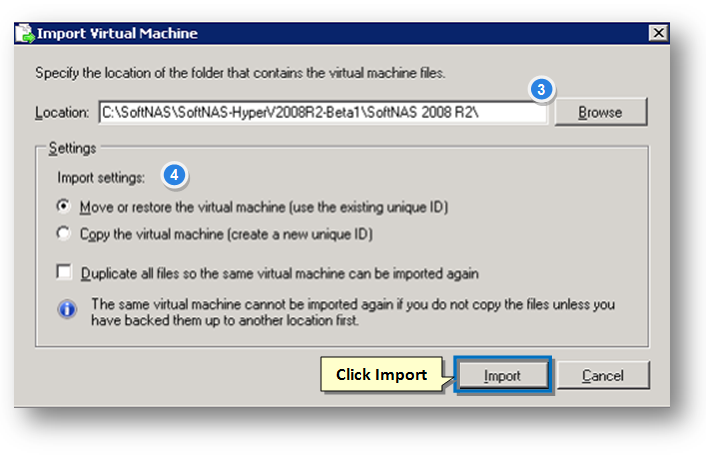Select the Move or restore radio button
Image resolution: width=706 pixels, height=456 pixels.
point(63,206)
